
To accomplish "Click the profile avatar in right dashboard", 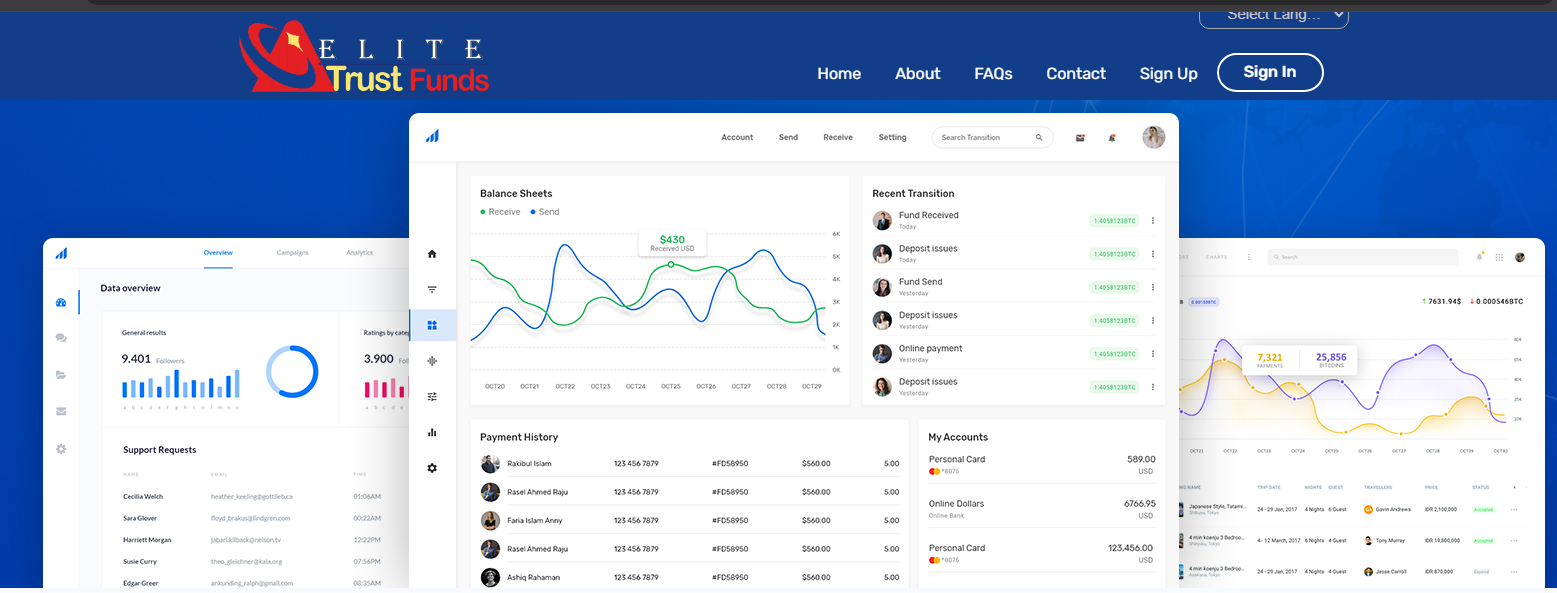I will (1520, 257).
